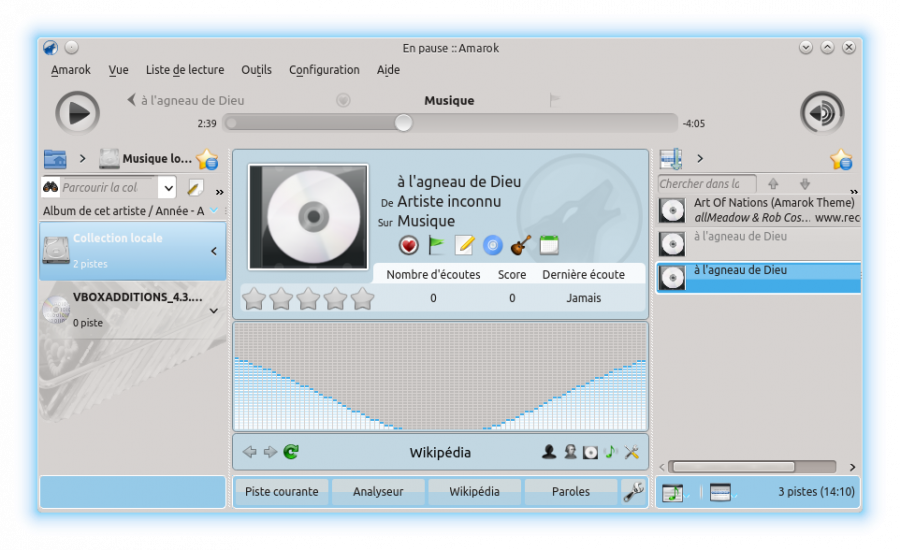This screenshot has width=900, height=550.
Task: Open collection search dropdown arrow
Action: tap(168, 188)
